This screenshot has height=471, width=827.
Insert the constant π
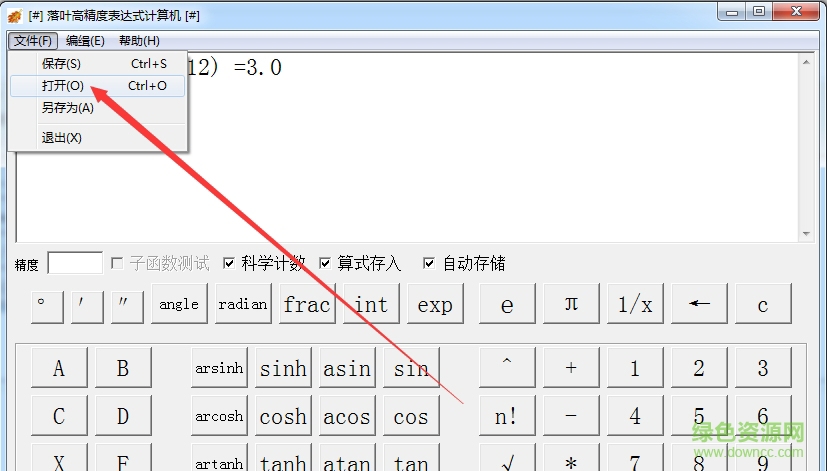coord(571,303)
